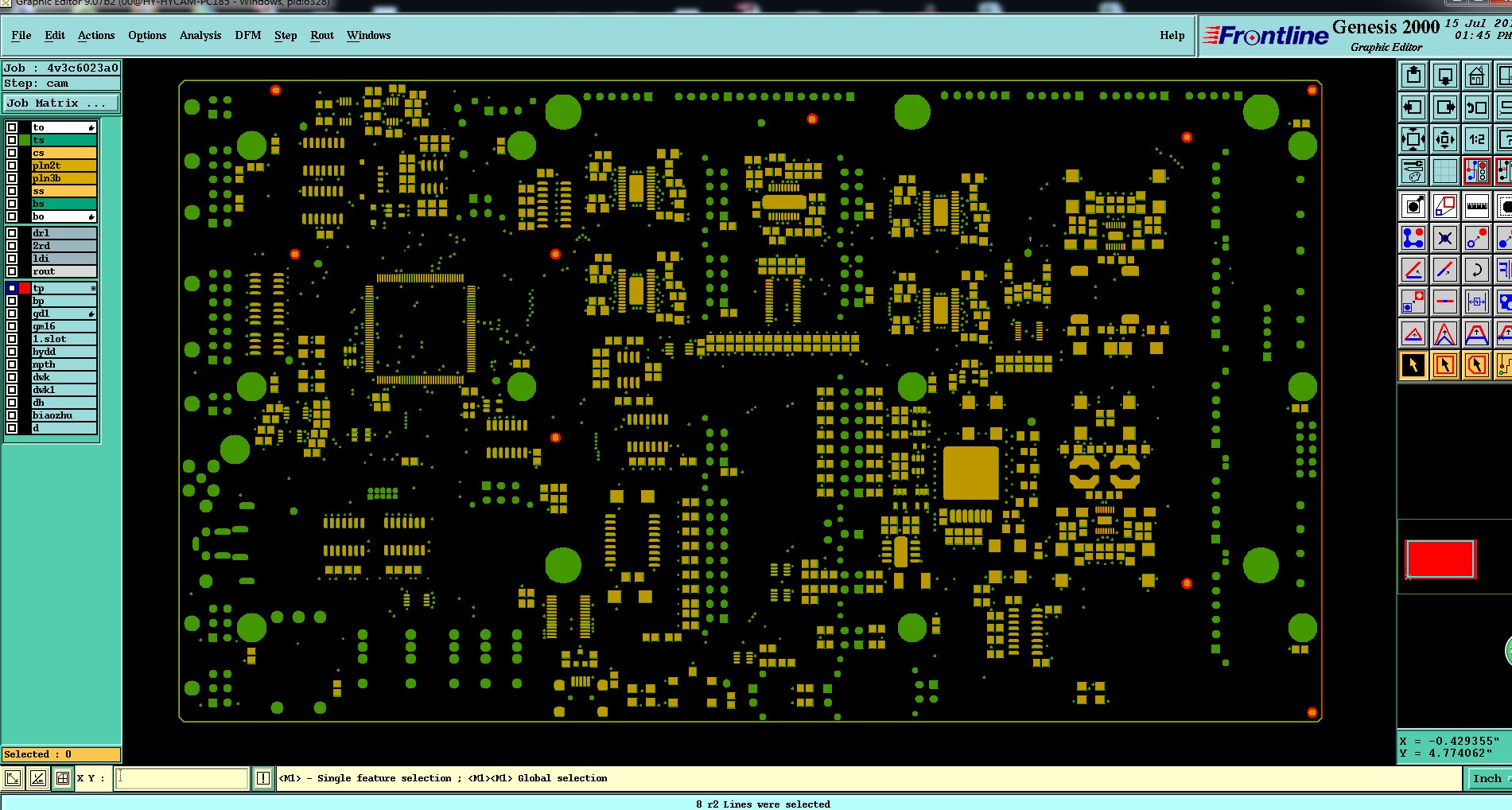Screen dimensions: 1512x810
Task: Open the Actions menu
Action: (96, 36)
